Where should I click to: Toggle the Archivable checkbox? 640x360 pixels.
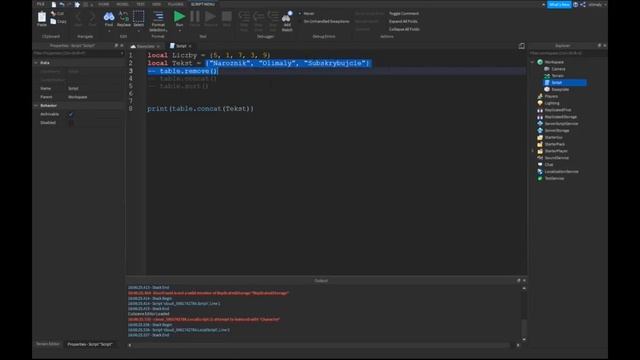[71, 114]
